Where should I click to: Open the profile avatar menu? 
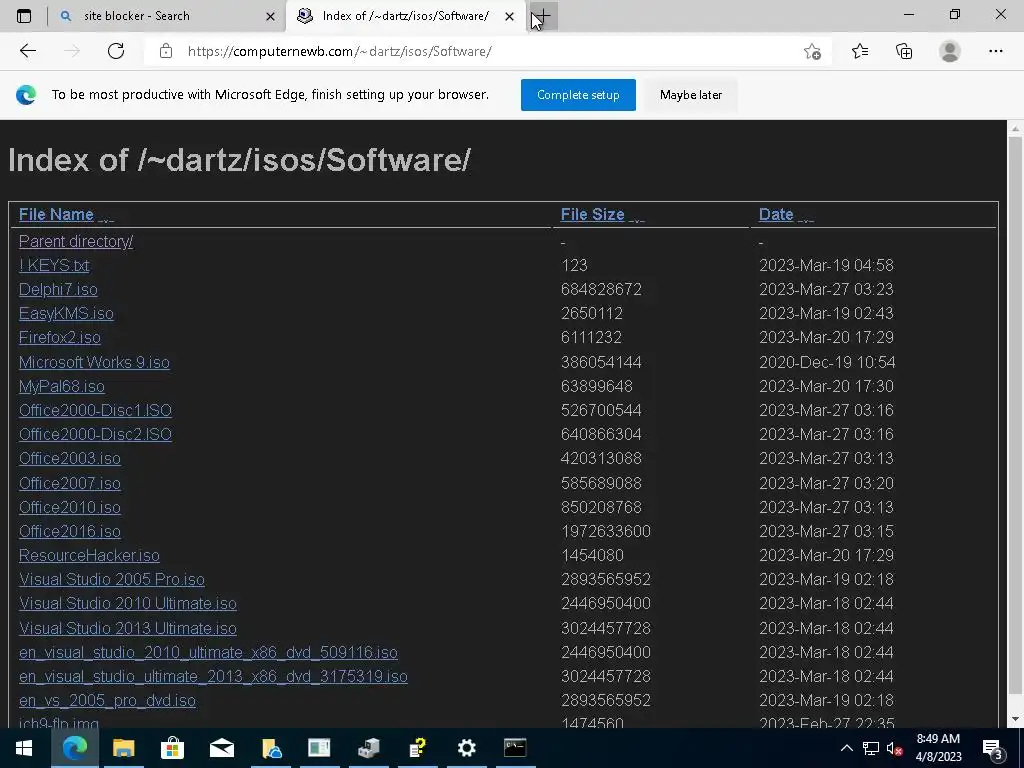click(x=950, y=51)
